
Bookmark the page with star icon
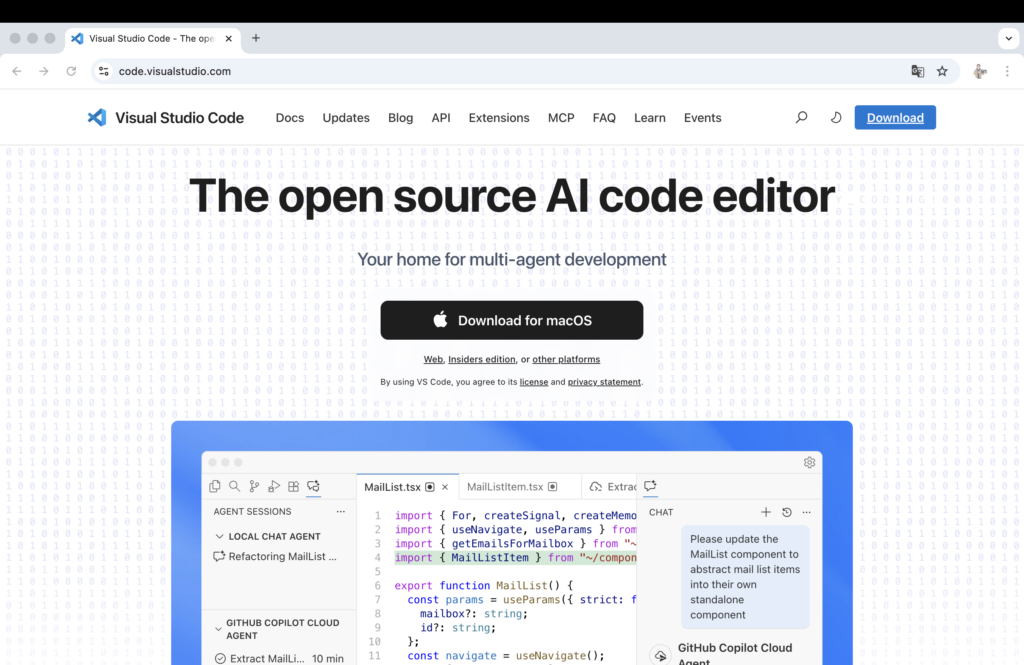click(942, 71)
